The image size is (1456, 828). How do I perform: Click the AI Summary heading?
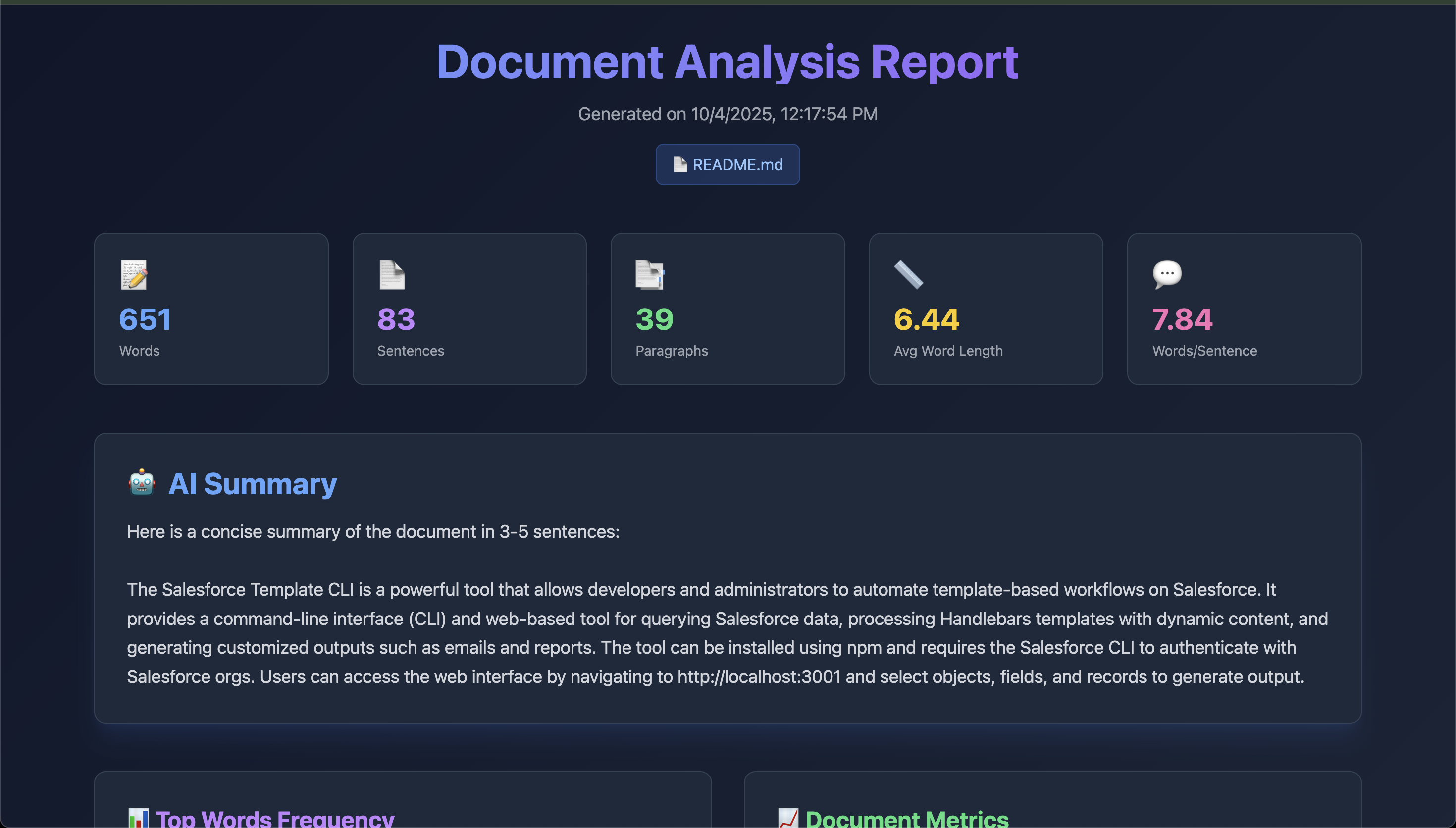(253, 484)
